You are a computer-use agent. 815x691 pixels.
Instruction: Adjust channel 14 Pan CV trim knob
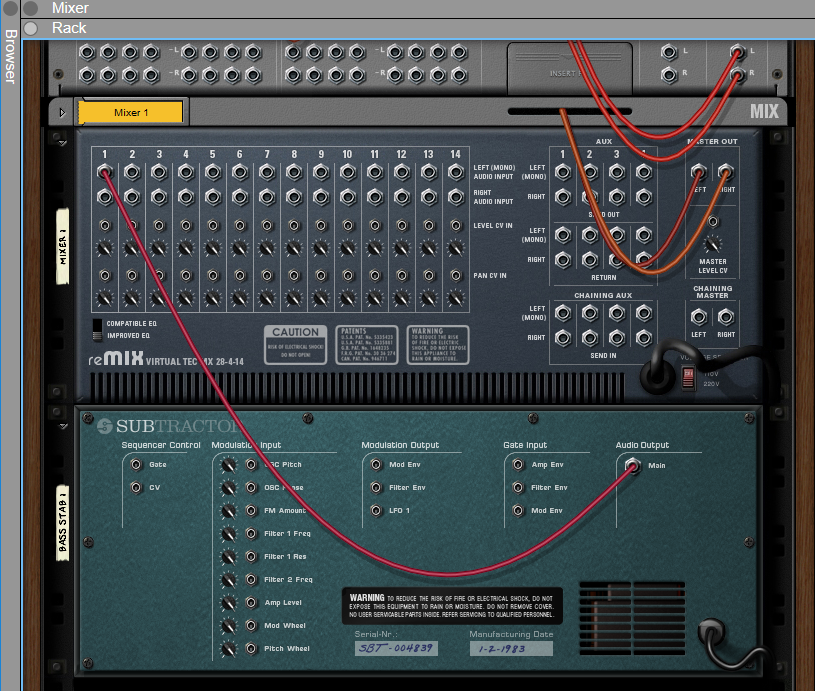point(456,298)
